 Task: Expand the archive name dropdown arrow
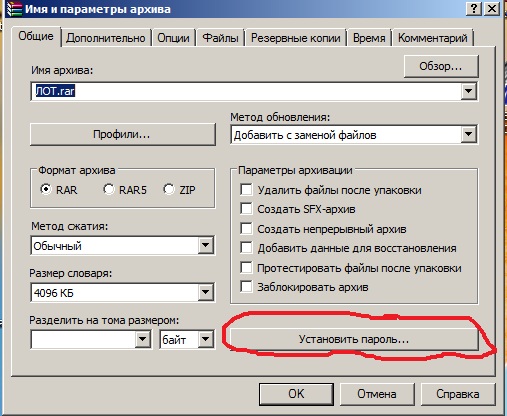(468, 91)
